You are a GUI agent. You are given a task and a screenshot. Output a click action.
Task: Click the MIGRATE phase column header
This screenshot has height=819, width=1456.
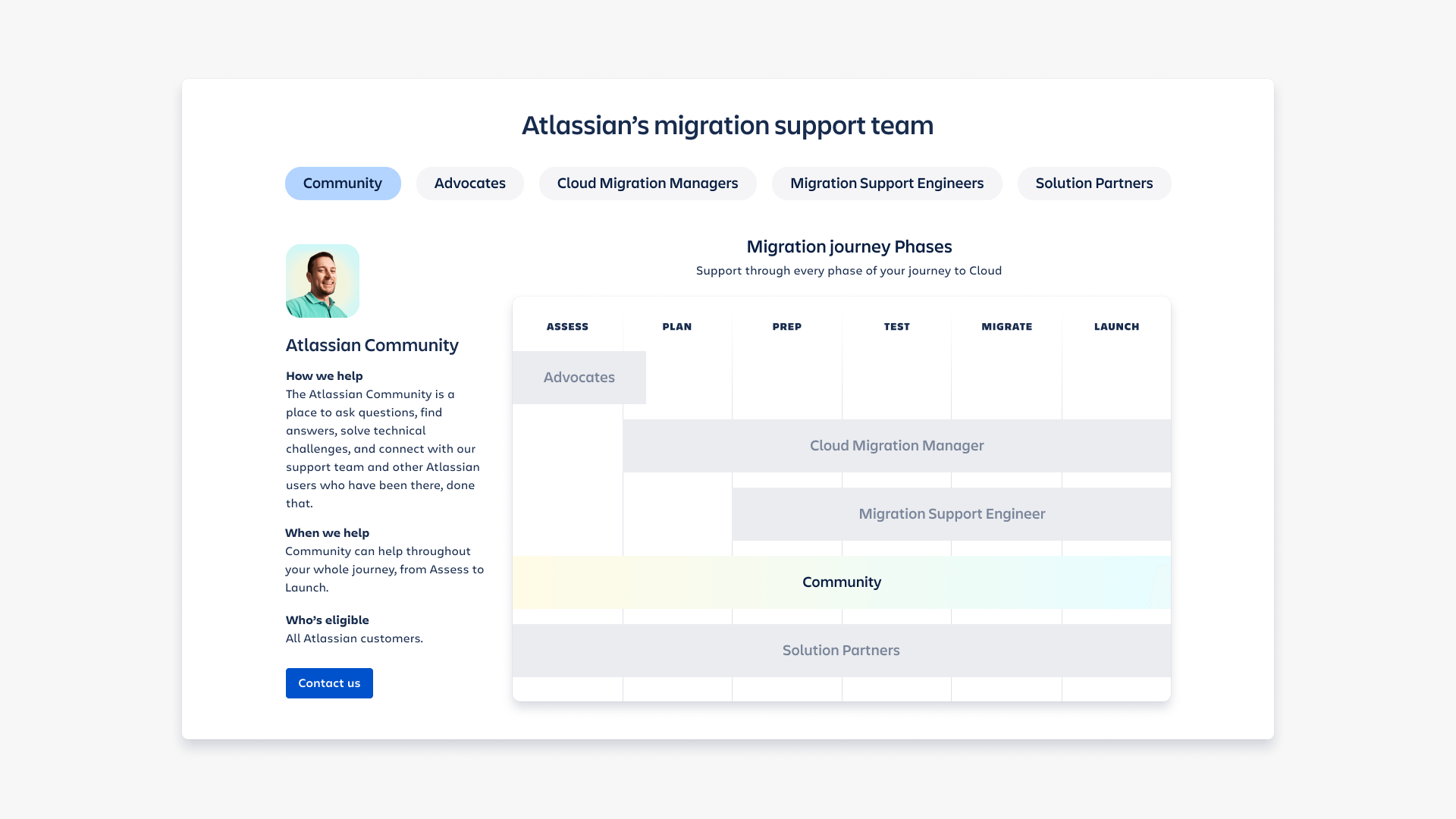[x=1007, y=327]
